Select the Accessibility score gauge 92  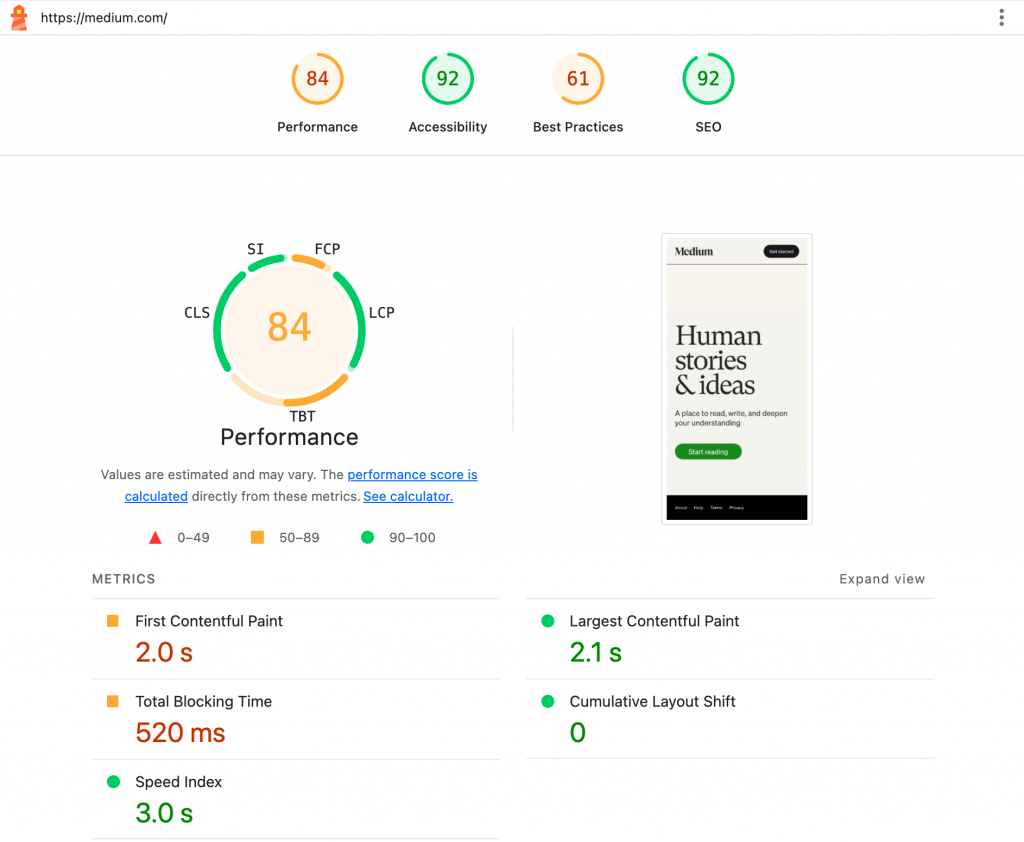click(x=447, y=79)
